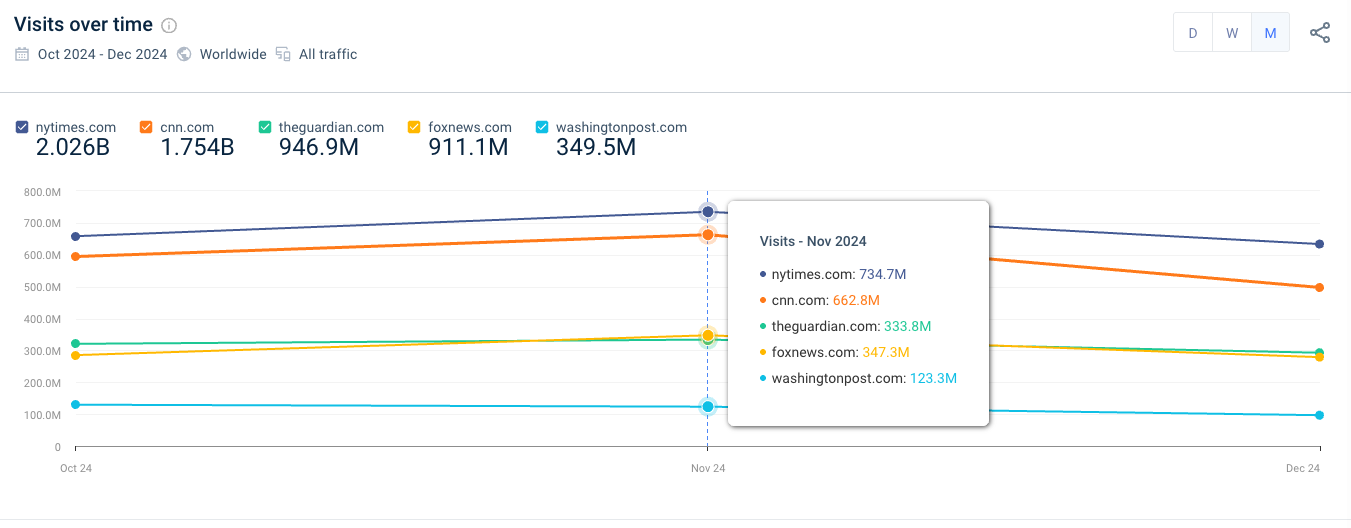Switch to weekly granularity W

point(1232,33)
